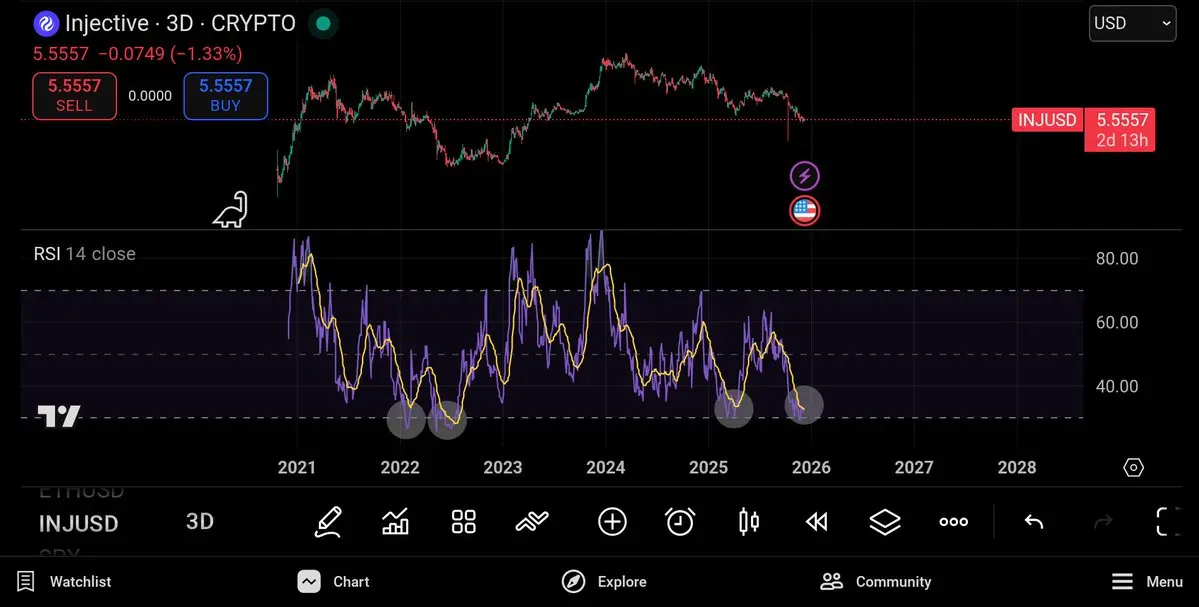Click the red SELL 5.5557 button

74,96
